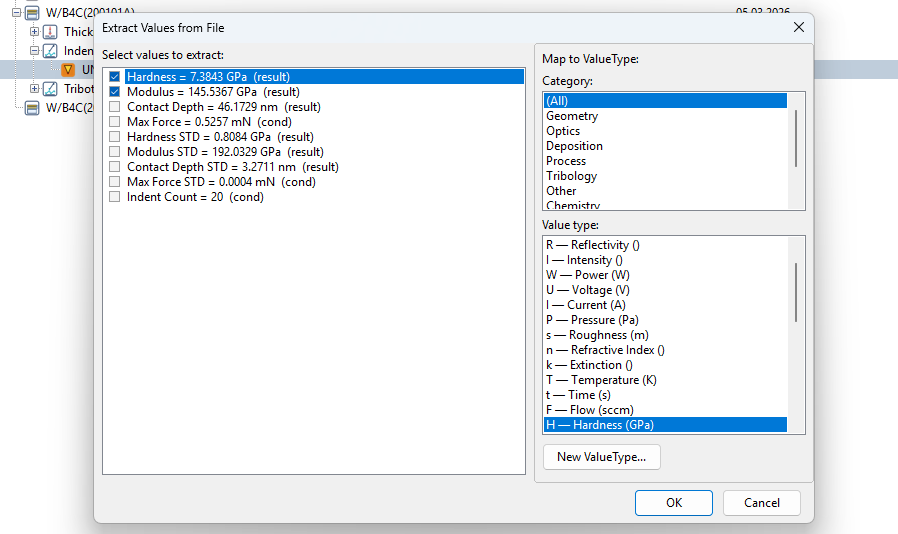Click the Thickness measurement icon in tree
The height and width of the screenshot is (534, 898).
(50, 32)
